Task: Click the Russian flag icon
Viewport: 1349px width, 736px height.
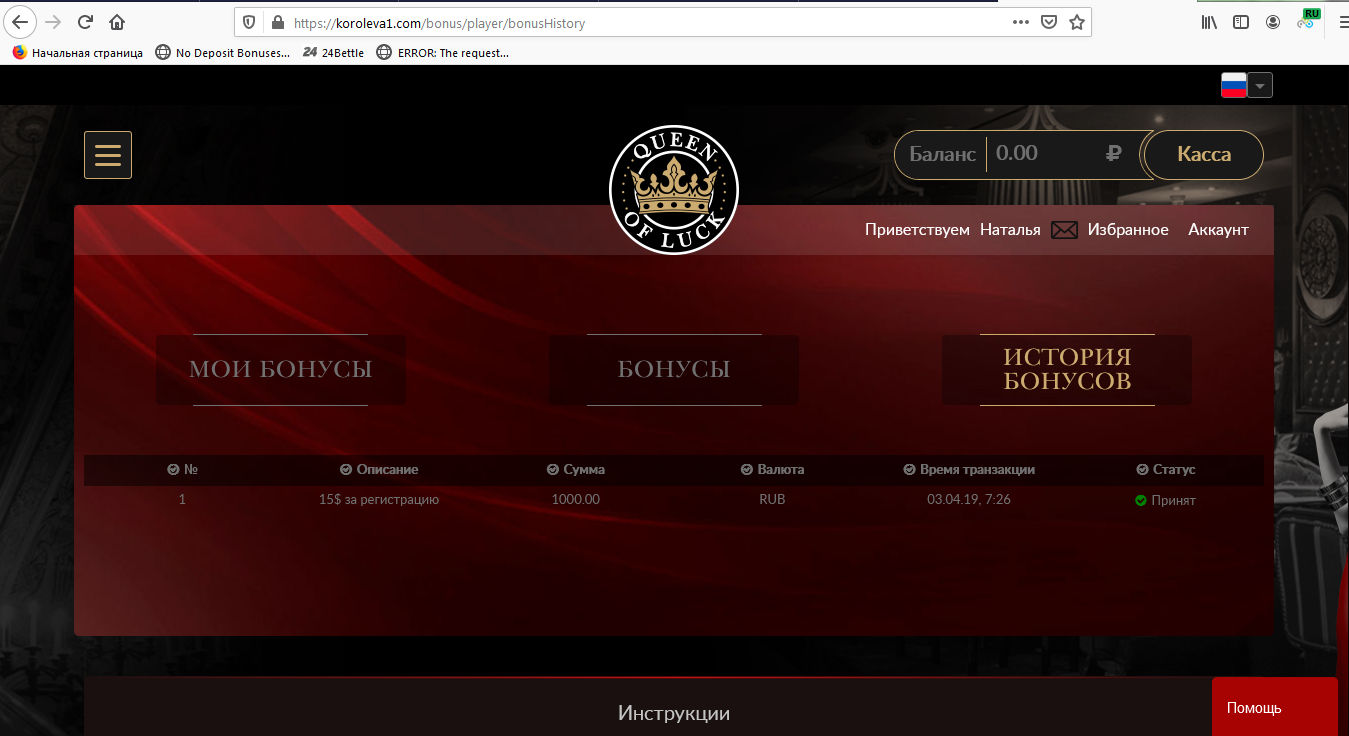Action: tap(1234, 86)
